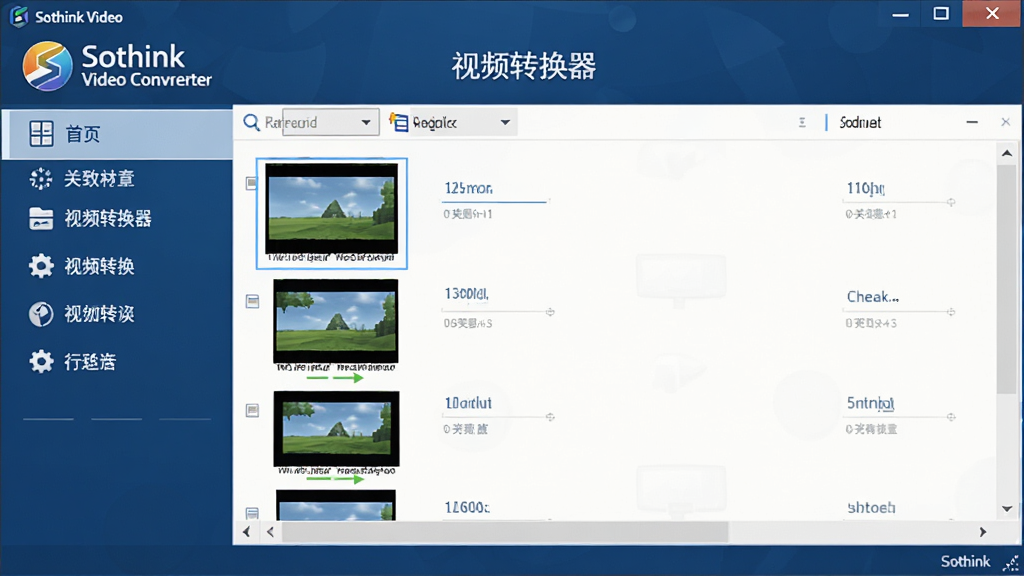Click the 110hg value text
The image size is (1024, 576).
pyautogui.click(x=865, y=189)
